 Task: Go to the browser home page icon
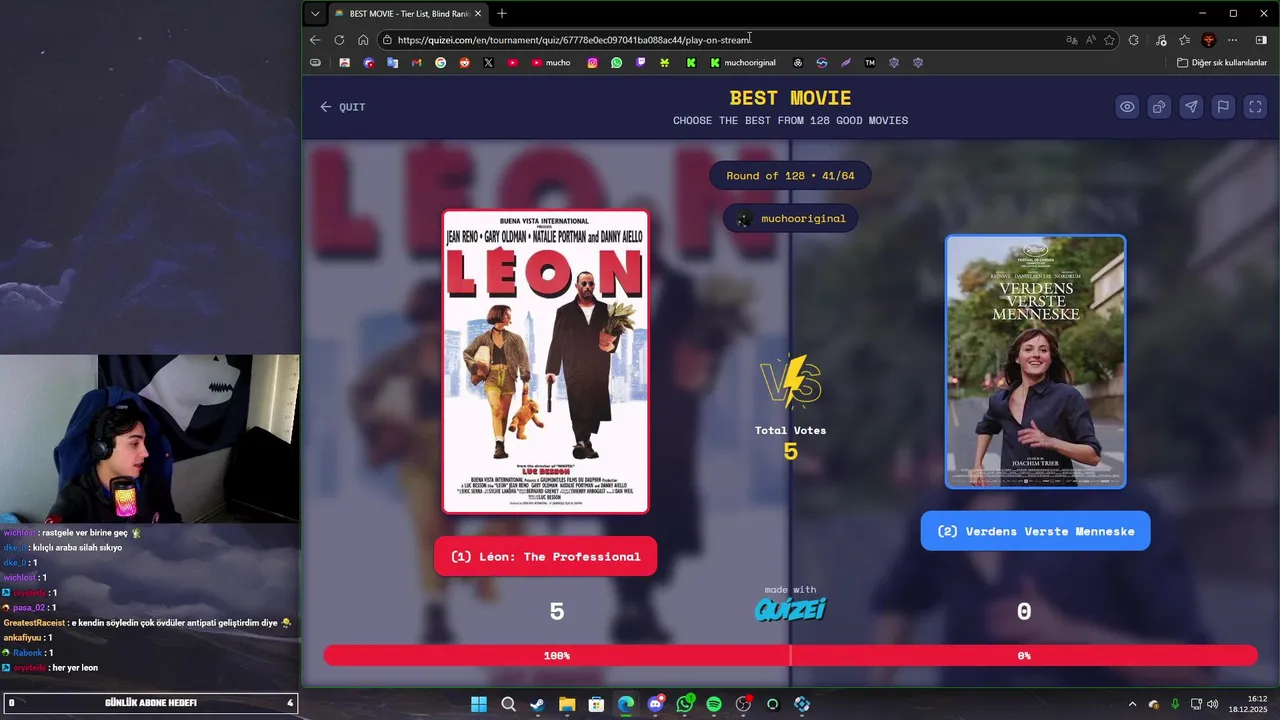363,40
